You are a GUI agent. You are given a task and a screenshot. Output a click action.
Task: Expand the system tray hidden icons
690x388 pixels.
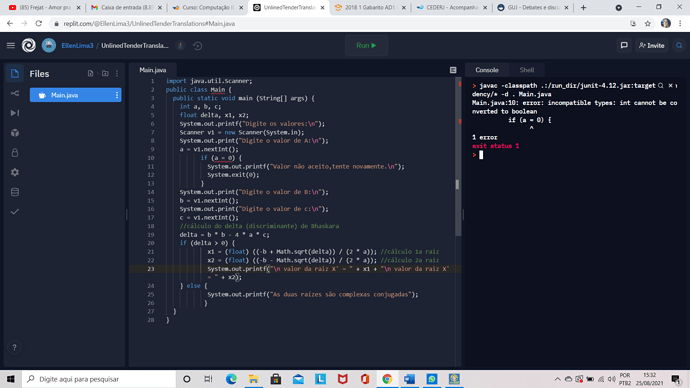coord(557,379)
